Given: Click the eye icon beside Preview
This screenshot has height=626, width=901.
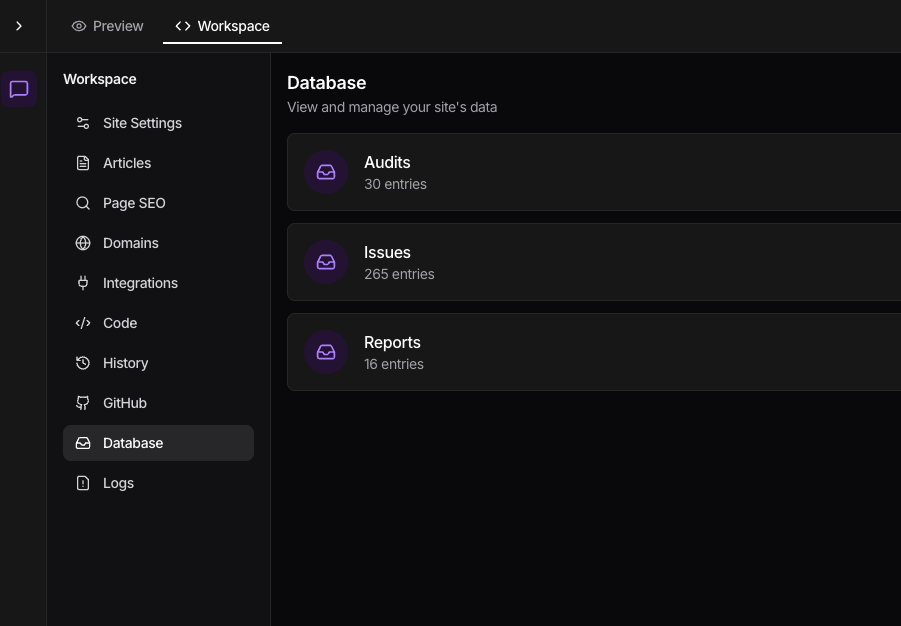Looking at the screenshot, I should [x=79, y=26].
